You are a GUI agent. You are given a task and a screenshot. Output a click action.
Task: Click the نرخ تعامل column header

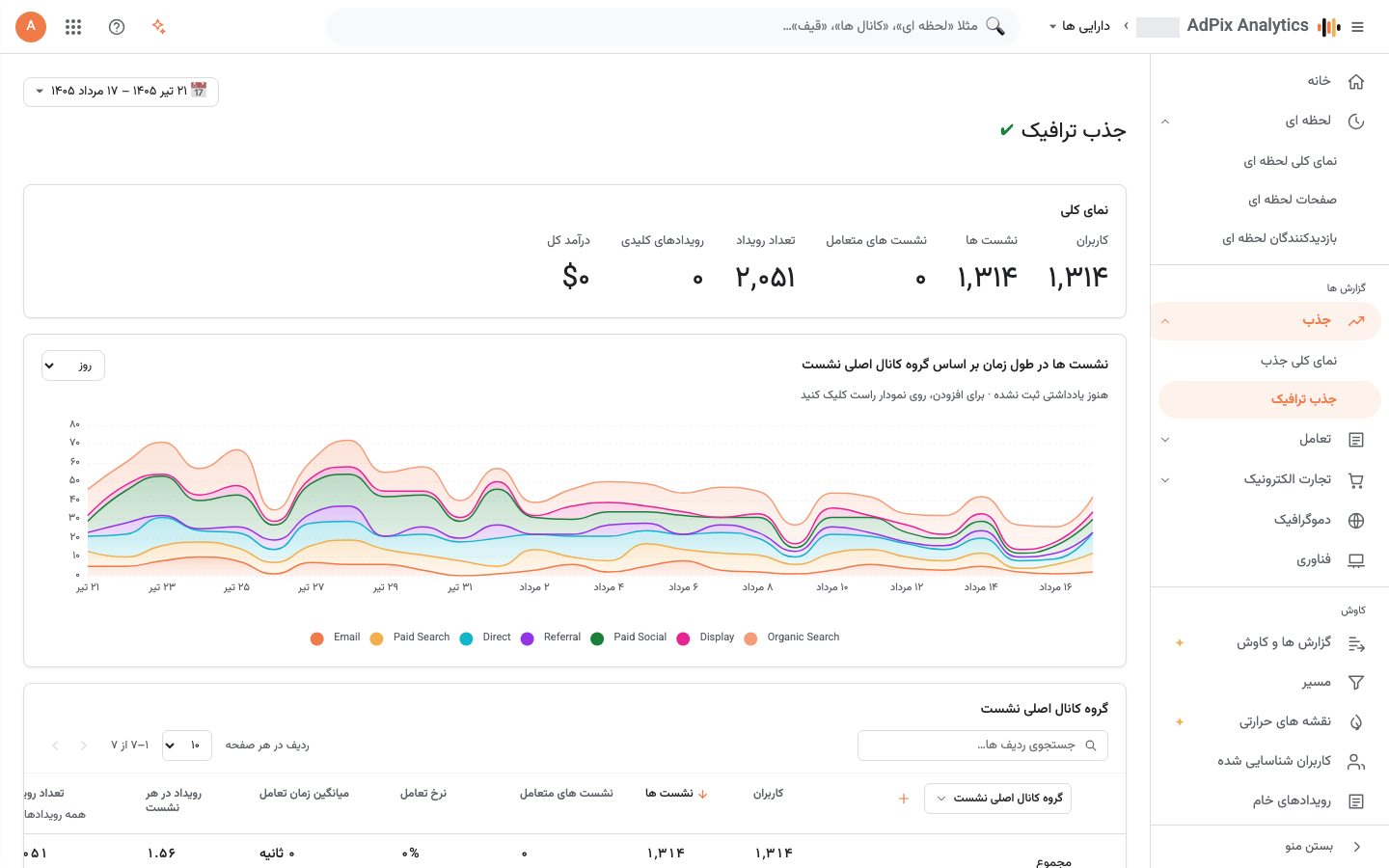point(423,794)
